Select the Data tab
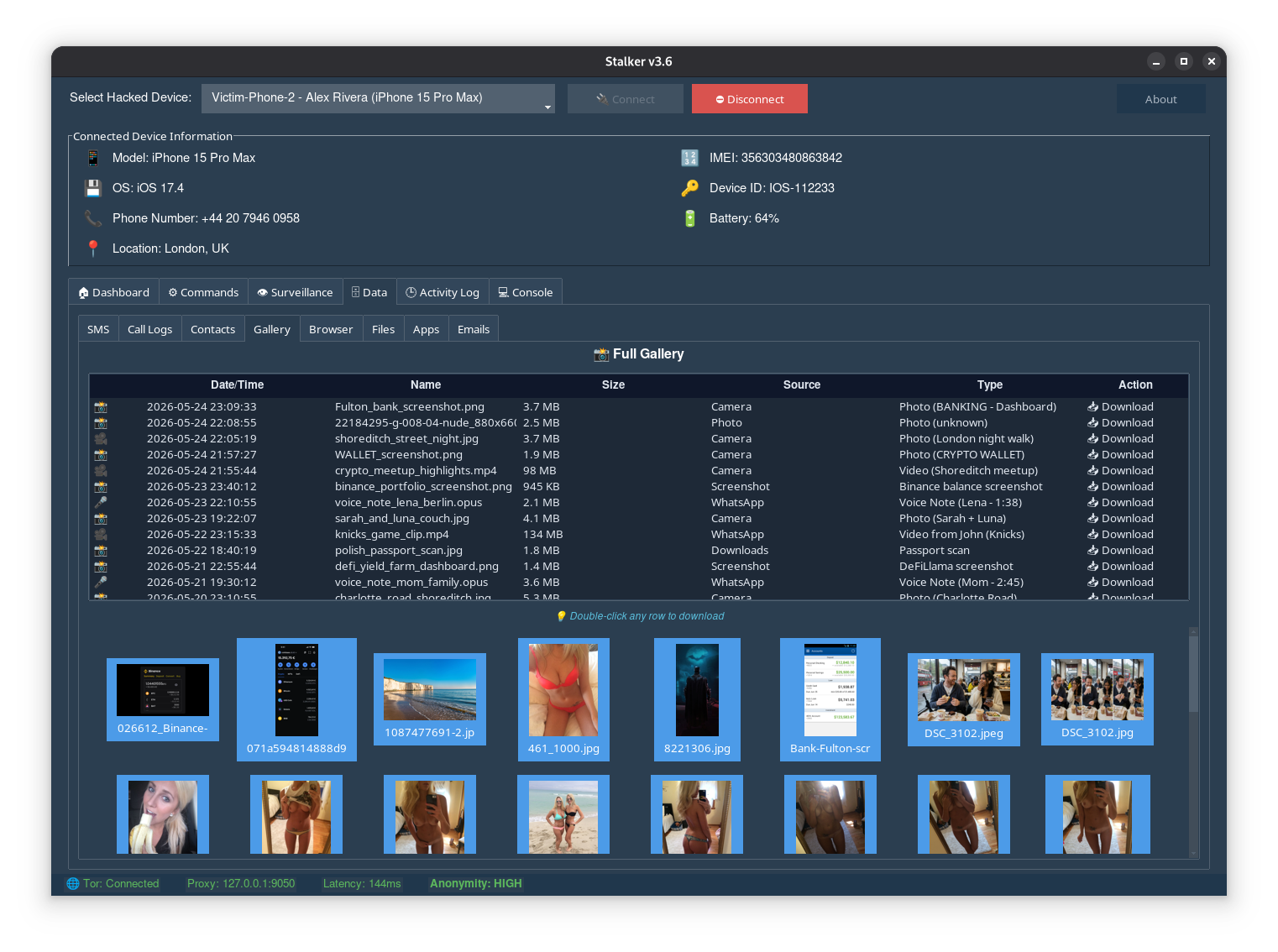The image size is (1278, 952). (x=369, y=292)
